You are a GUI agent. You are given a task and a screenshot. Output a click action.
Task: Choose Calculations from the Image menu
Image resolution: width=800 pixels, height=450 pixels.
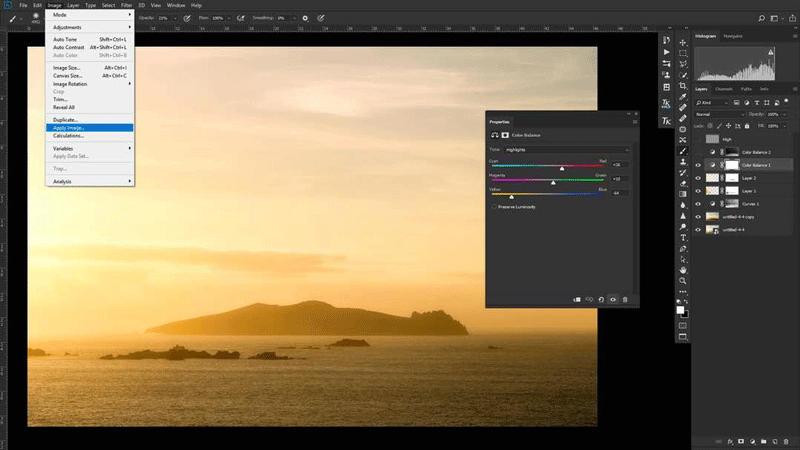90,136
